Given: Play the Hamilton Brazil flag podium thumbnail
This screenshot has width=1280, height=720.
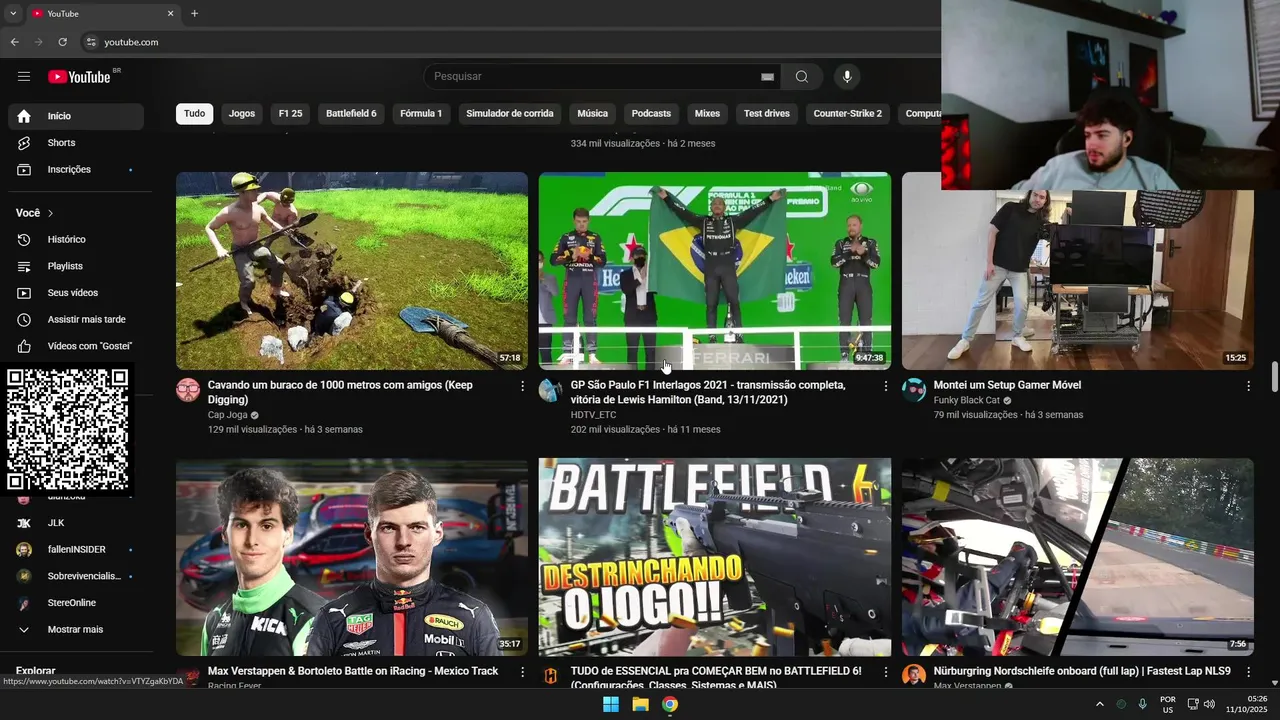Looking at the screenshot, I should pyautogui.click(x=715, y=271).
